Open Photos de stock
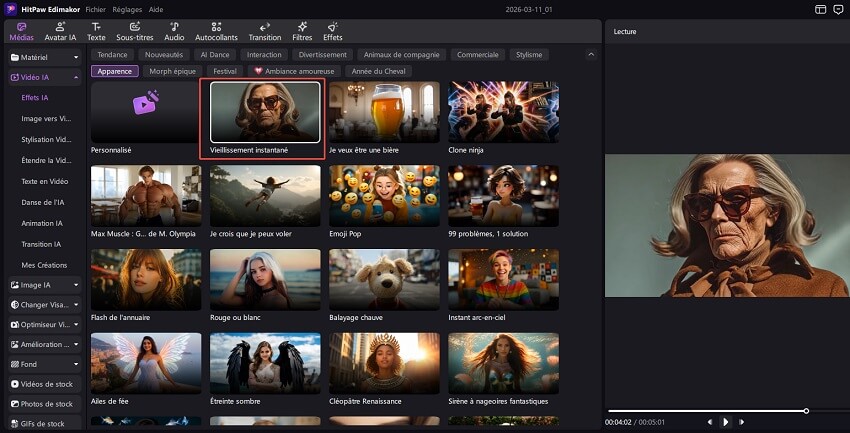The image size is (850, 433). [45, 404]
